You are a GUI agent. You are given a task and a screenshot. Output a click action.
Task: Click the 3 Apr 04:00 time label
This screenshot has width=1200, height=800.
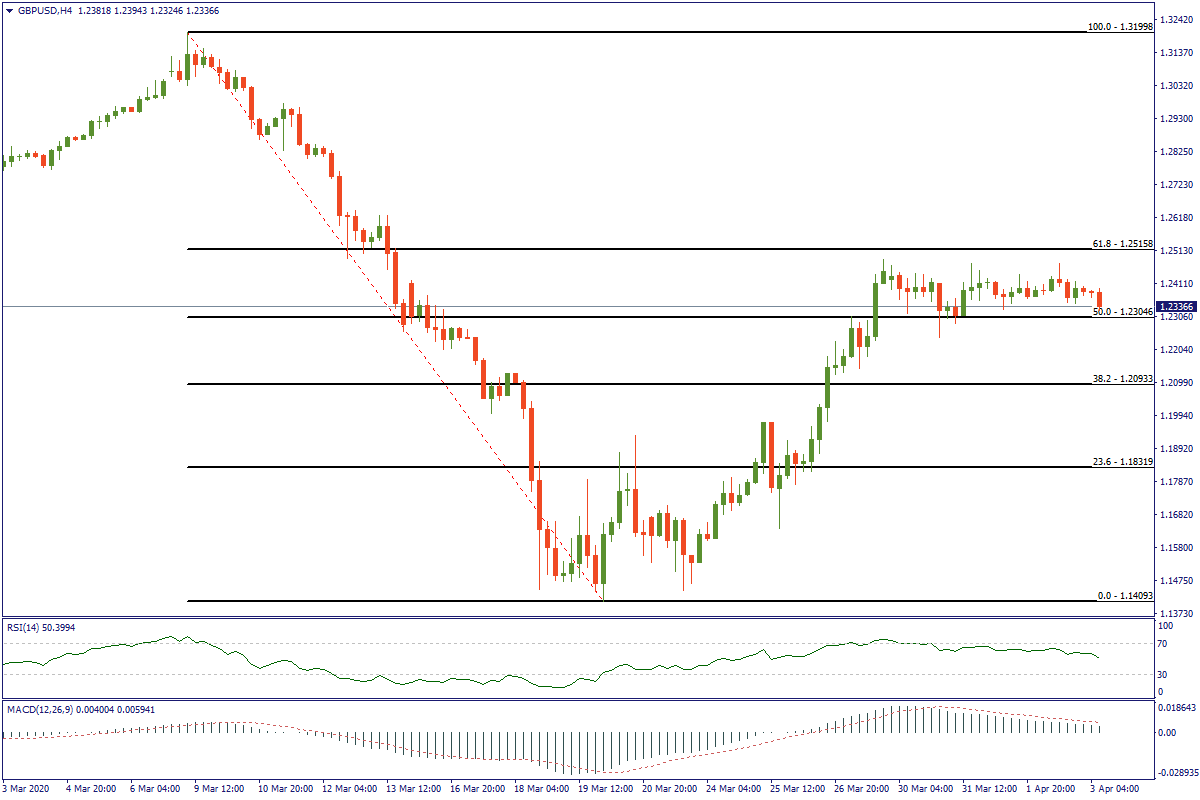click(x=1112, y=788)
